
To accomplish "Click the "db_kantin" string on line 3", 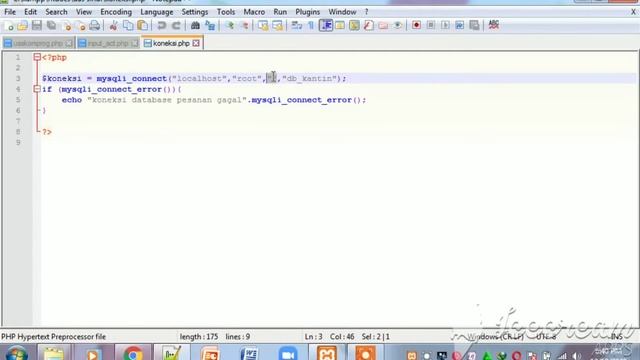I will 309,78.
